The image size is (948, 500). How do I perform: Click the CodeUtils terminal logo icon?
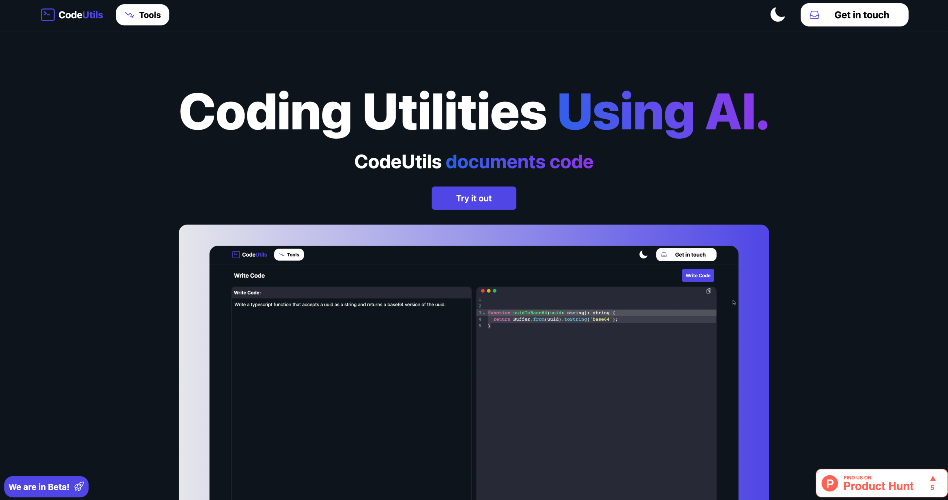tap(48, 15)
